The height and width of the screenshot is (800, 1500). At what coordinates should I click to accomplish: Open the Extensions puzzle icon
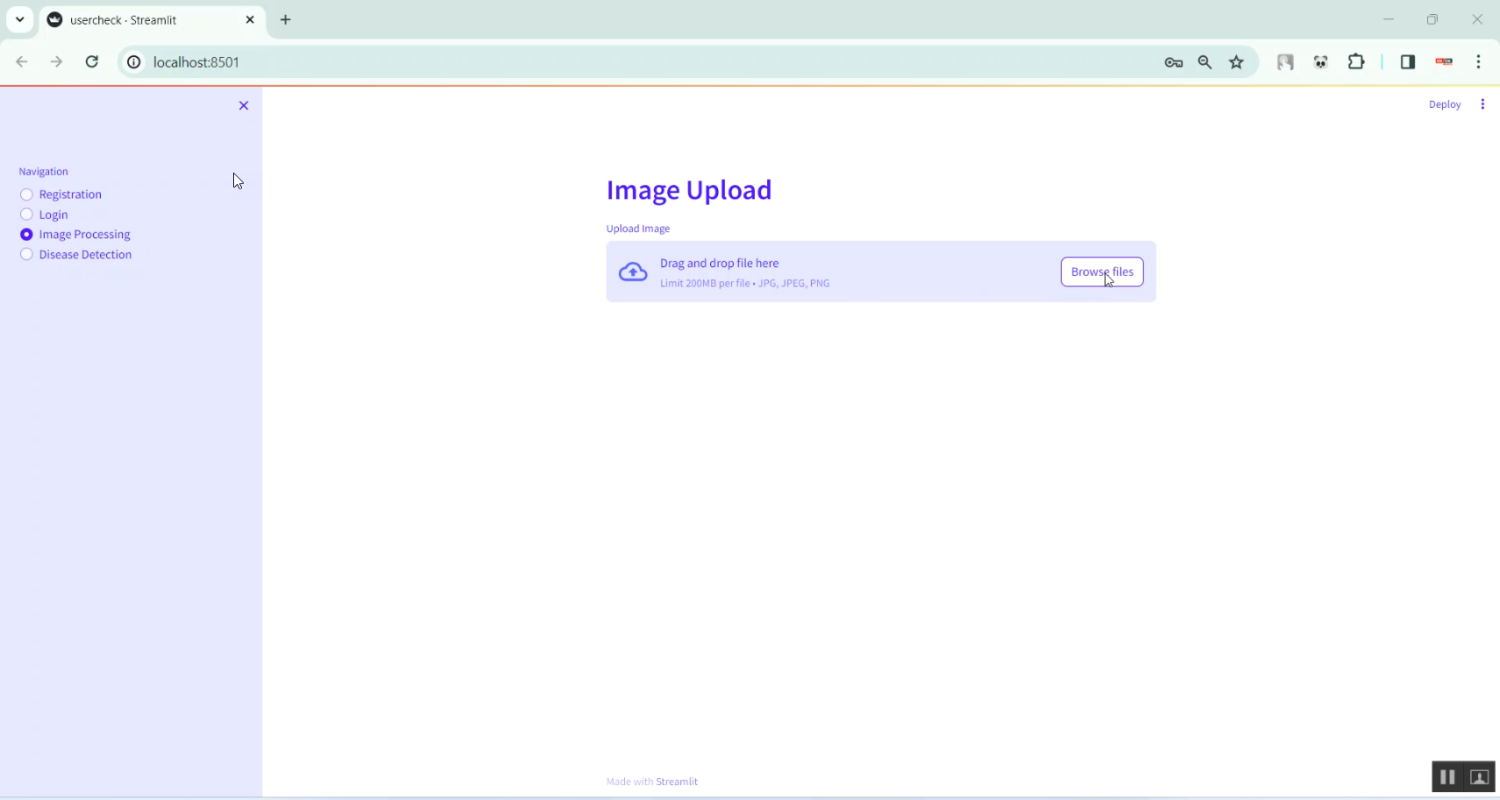pyautogui.click(x=1356, y=62)
